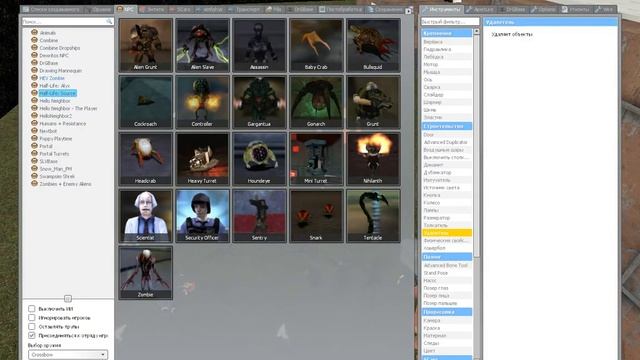Collapse the Прорисовка tool category
The width and height of the screenshot is (640, 360).
click(x=447, y=312)
